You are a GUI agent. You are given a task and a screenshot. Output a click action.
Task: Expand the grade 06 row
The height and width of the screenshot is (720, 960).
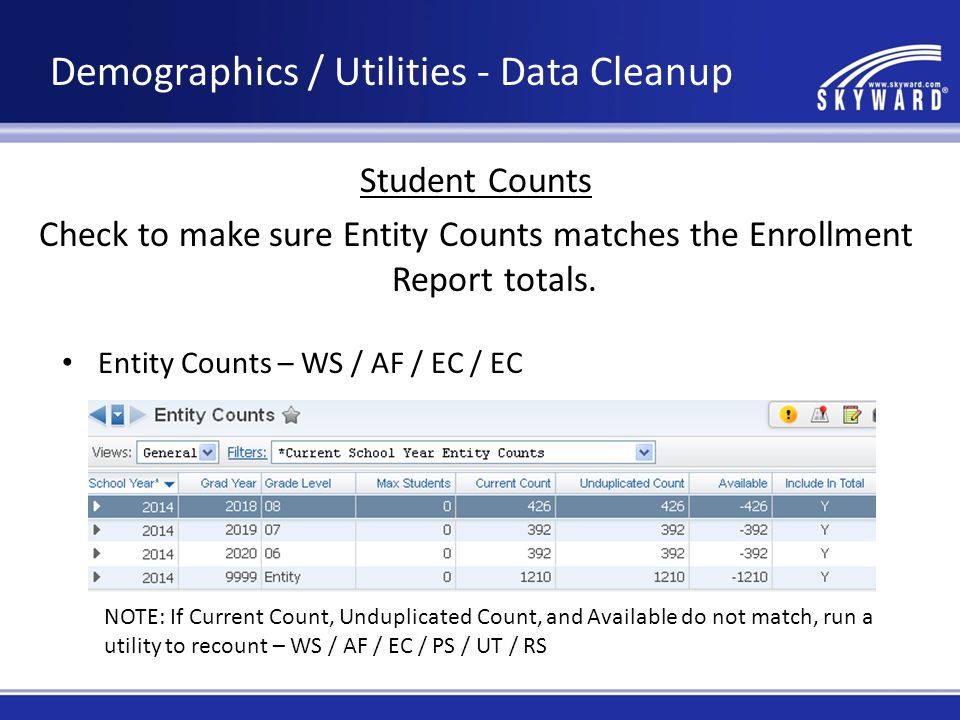click(x=97, y=553)
